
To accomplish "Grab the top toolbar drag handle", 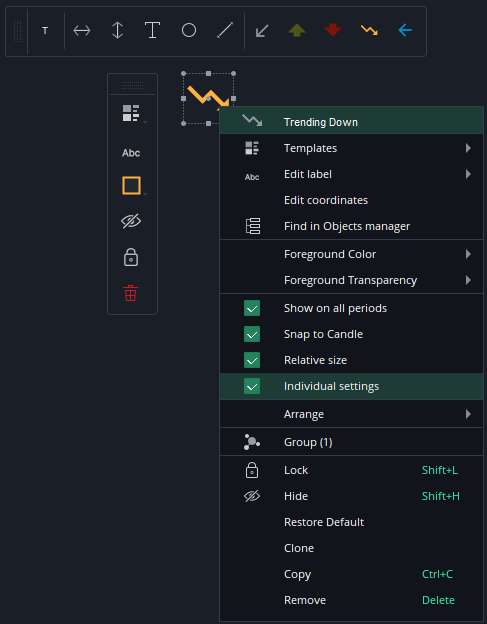I will (x=18, y=31).
